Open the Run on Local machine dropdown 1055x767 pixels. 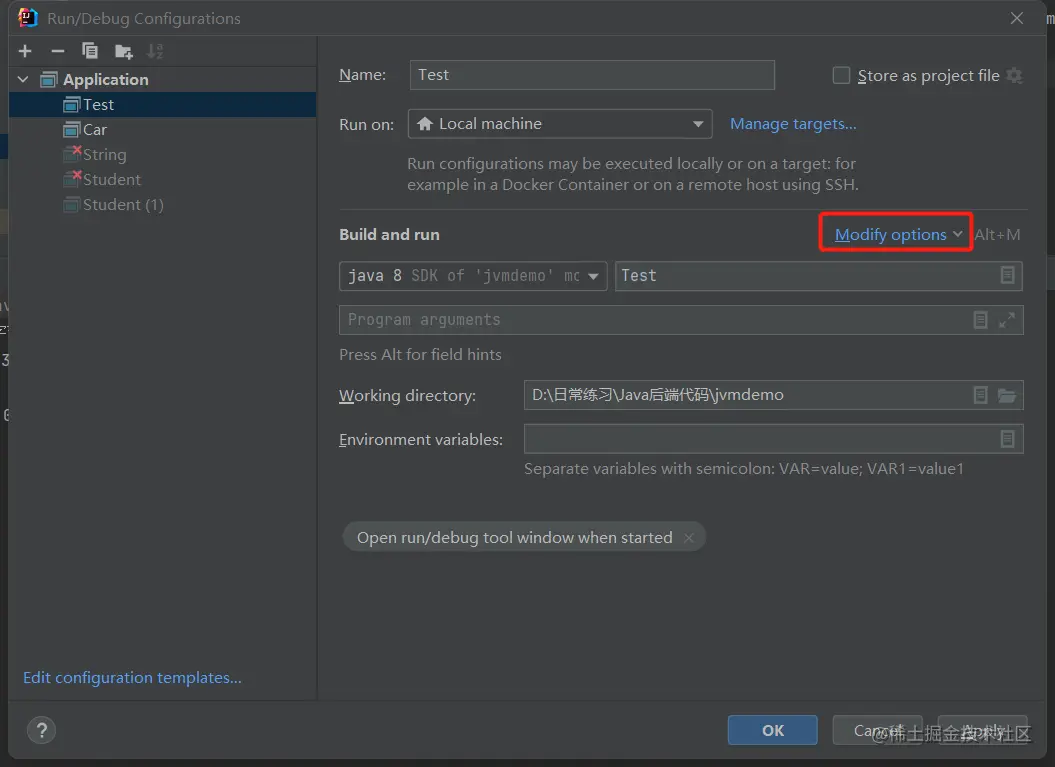[560, 124]
